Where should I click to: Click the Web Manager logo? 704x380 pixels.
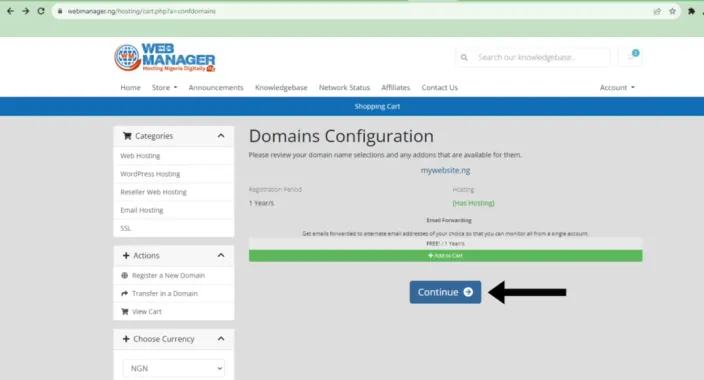tap(165, 57)
